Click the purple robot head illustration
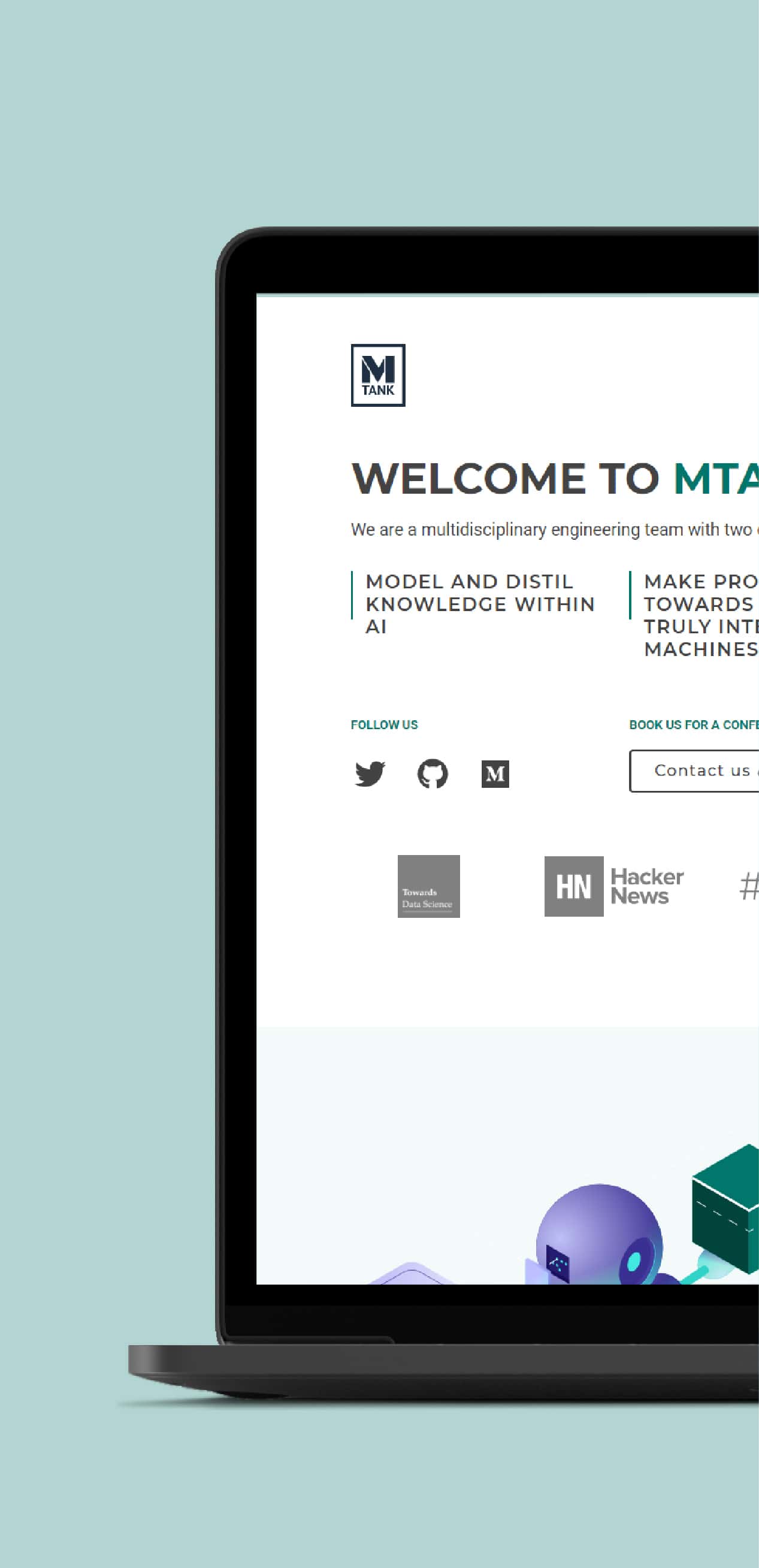759x1568 pixels. [x=600, y=1234]
